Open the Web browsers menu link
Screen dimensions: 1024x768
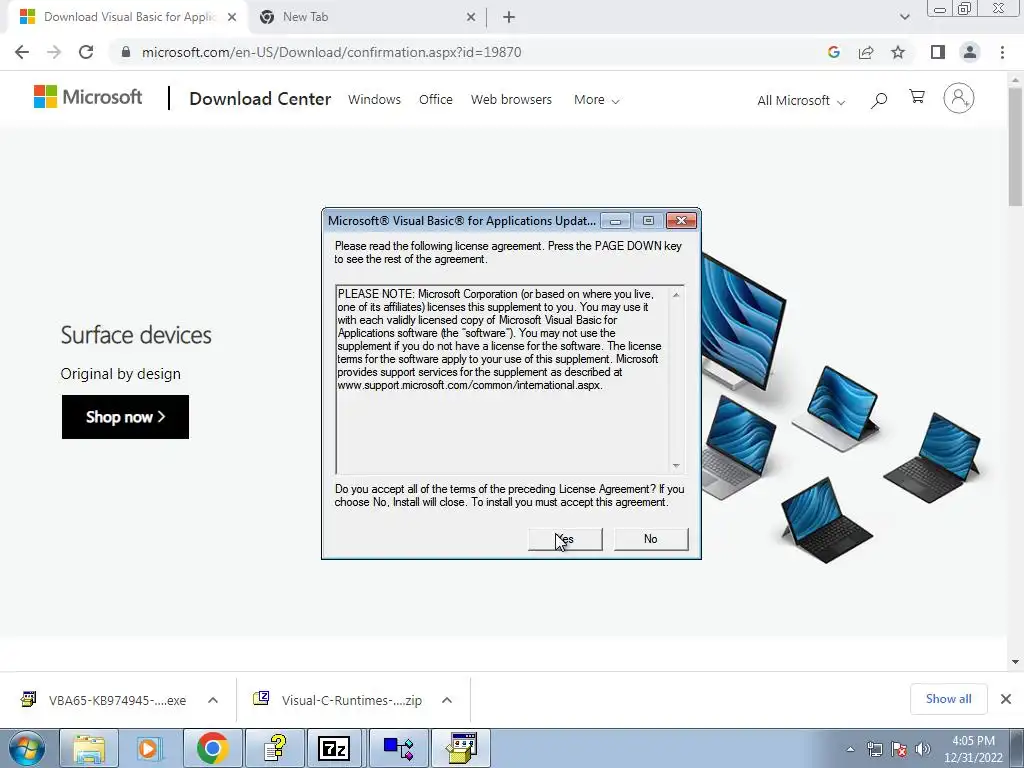tap(511, 100)
